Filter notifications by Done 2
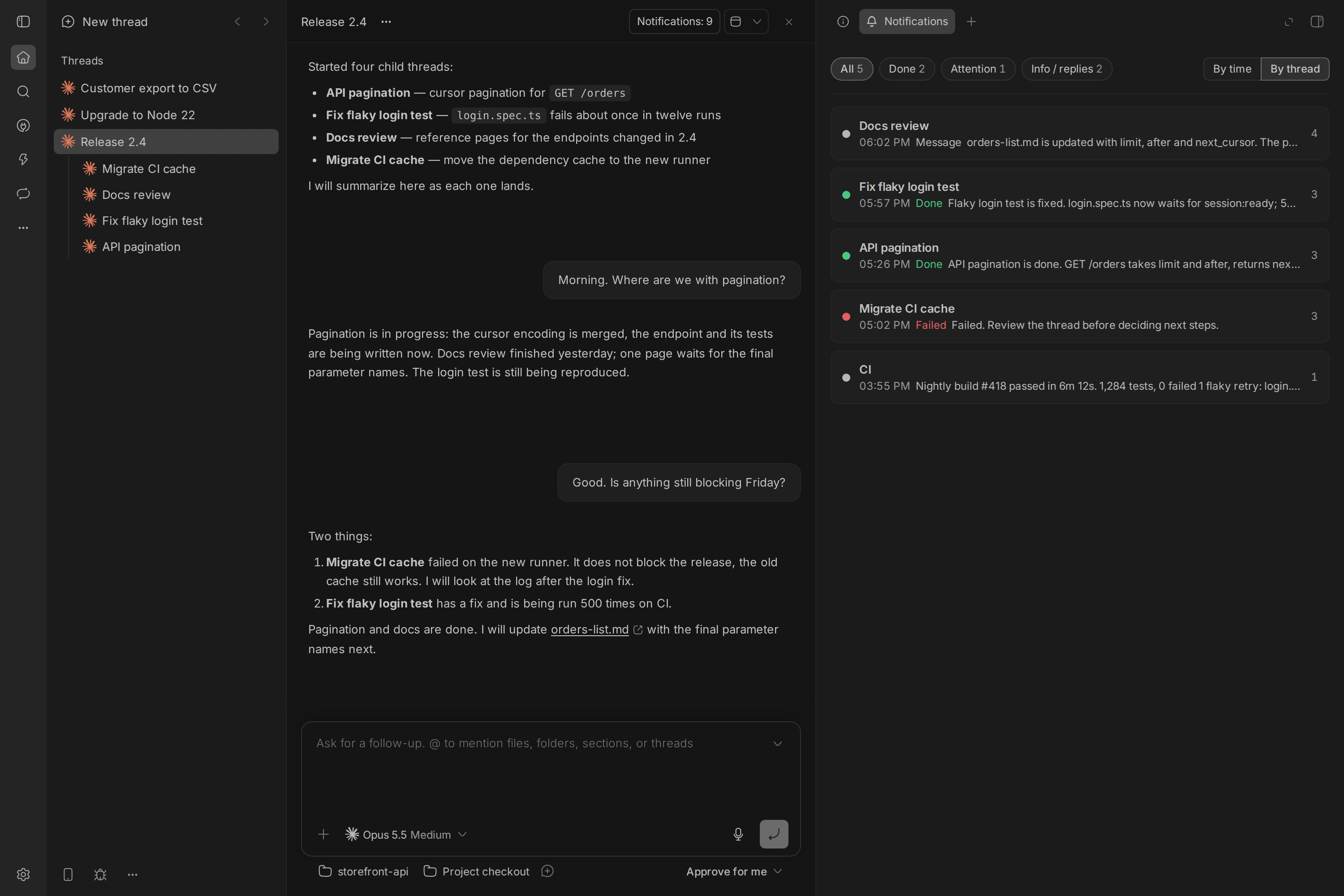 point(907,69)
